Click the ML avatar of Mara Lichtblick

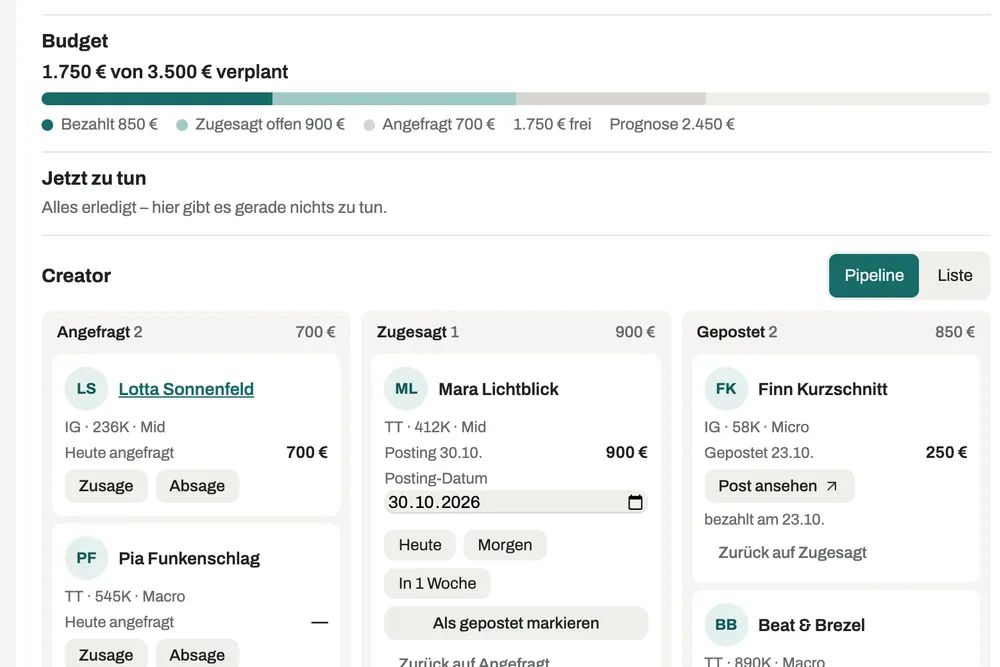pos(406,388)
